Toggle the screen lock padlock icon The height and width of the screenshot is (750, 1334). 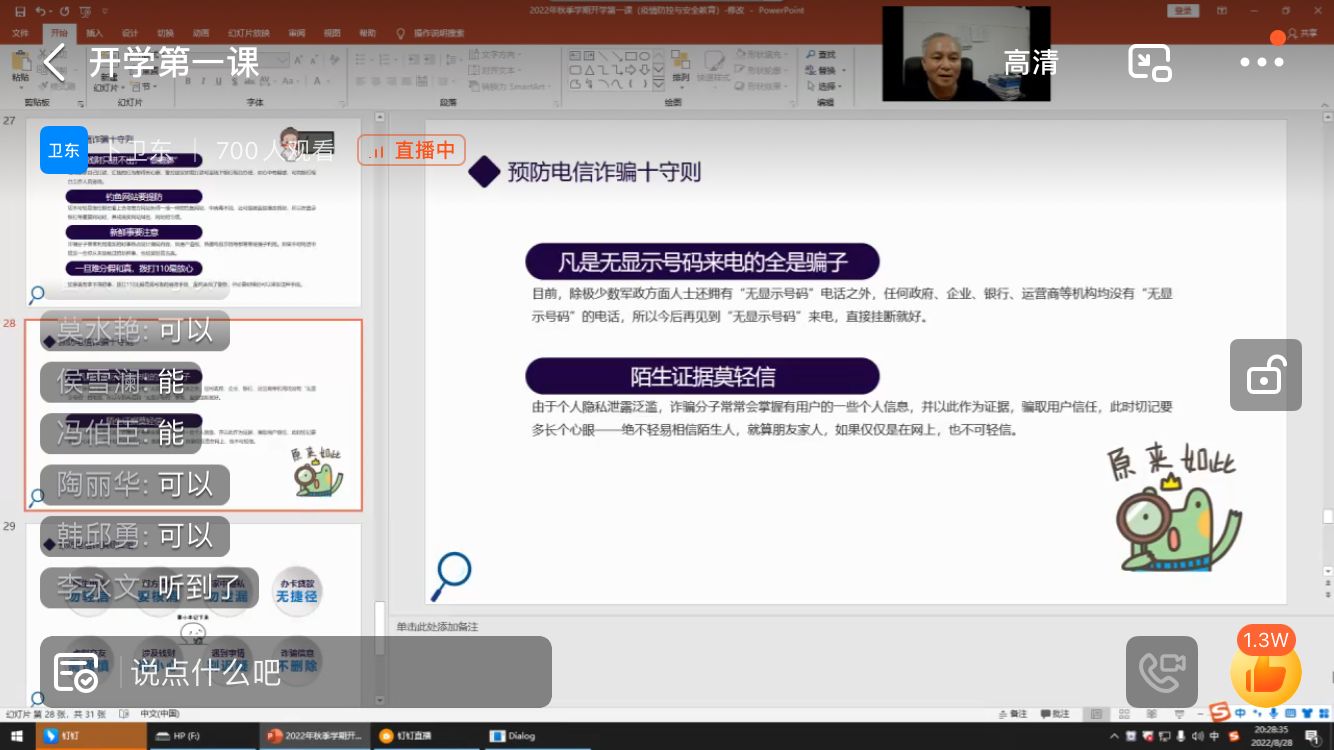point(1265,375)
